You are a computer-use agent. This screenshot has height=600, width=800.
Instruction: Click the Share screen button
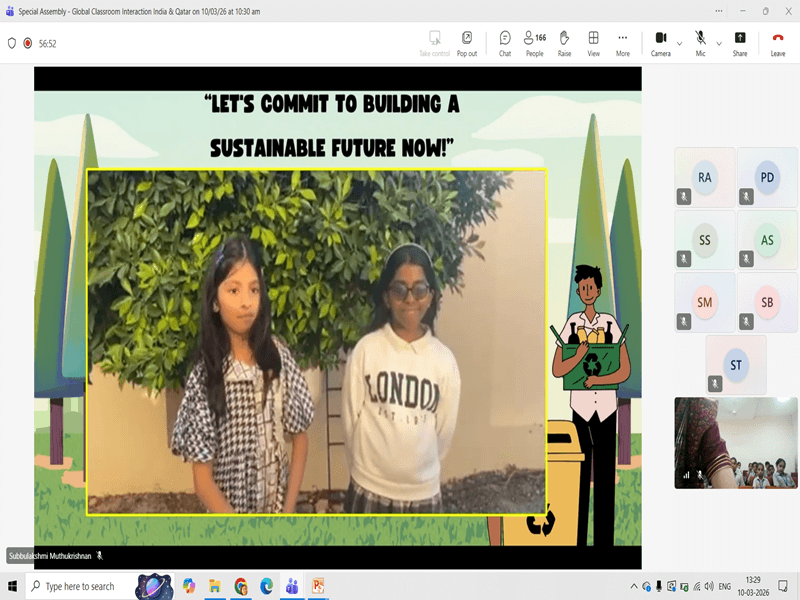point(739,43)
